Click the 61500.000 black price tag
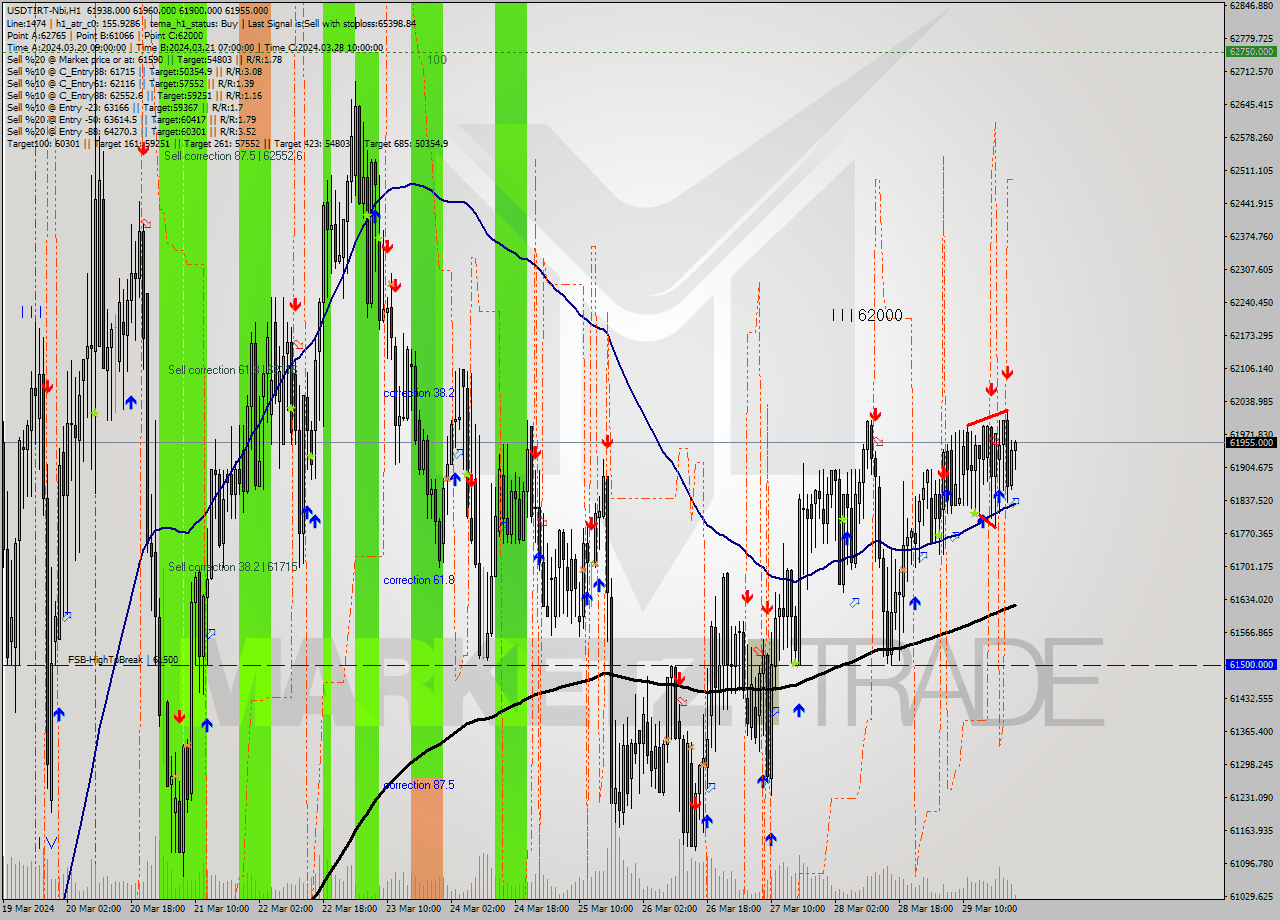This screenshot has width=1280, height=920. pos(1251,664)
